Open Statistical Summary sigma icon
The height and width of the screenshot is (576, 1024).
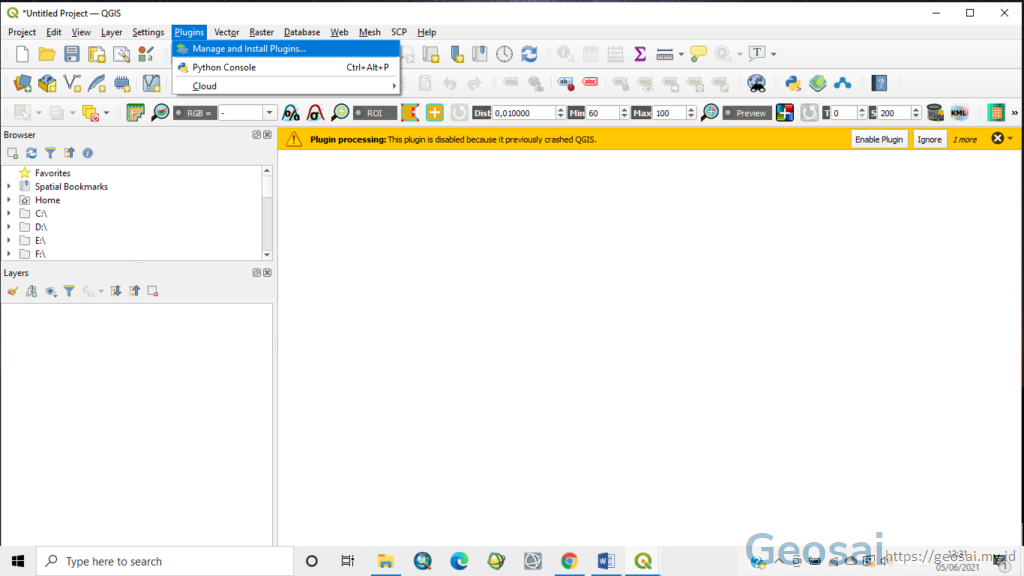point(640,54)
